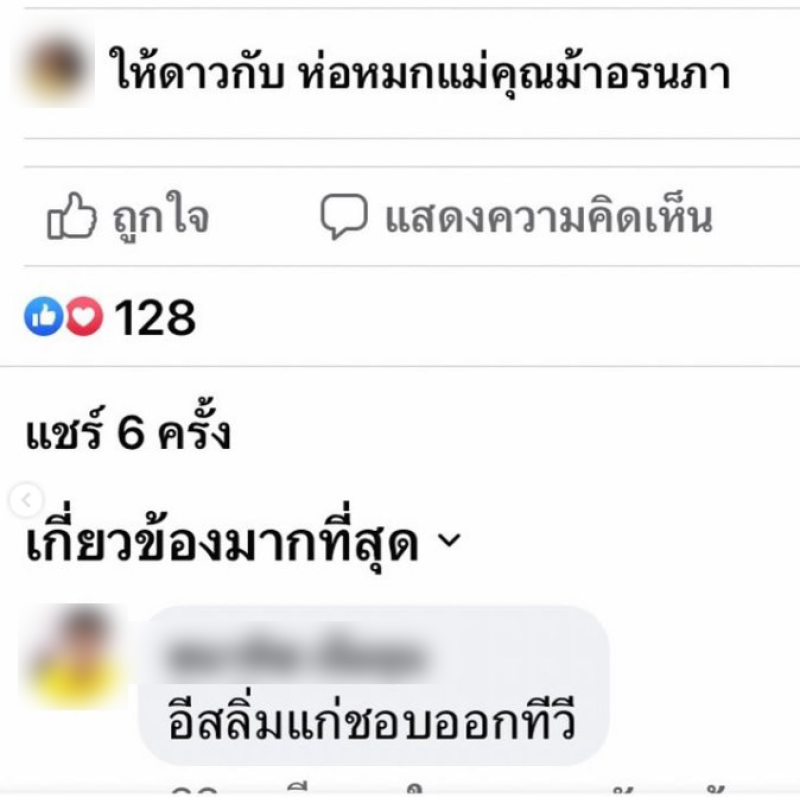This screenshot has height=797, width=800.
Task: Open the blurred commenter name
Action: click(296, 655)
